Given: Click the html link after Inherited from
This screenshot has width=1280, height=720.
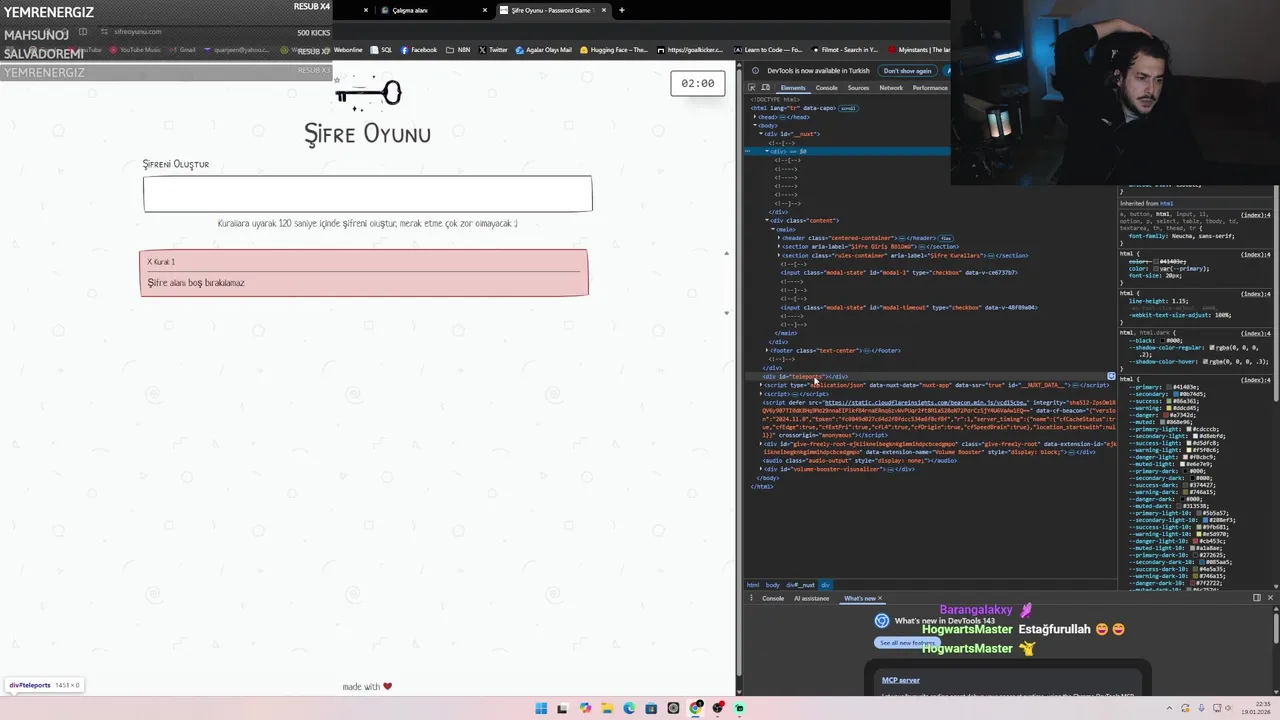Looking at the screenshot, I should point(1167,203).
